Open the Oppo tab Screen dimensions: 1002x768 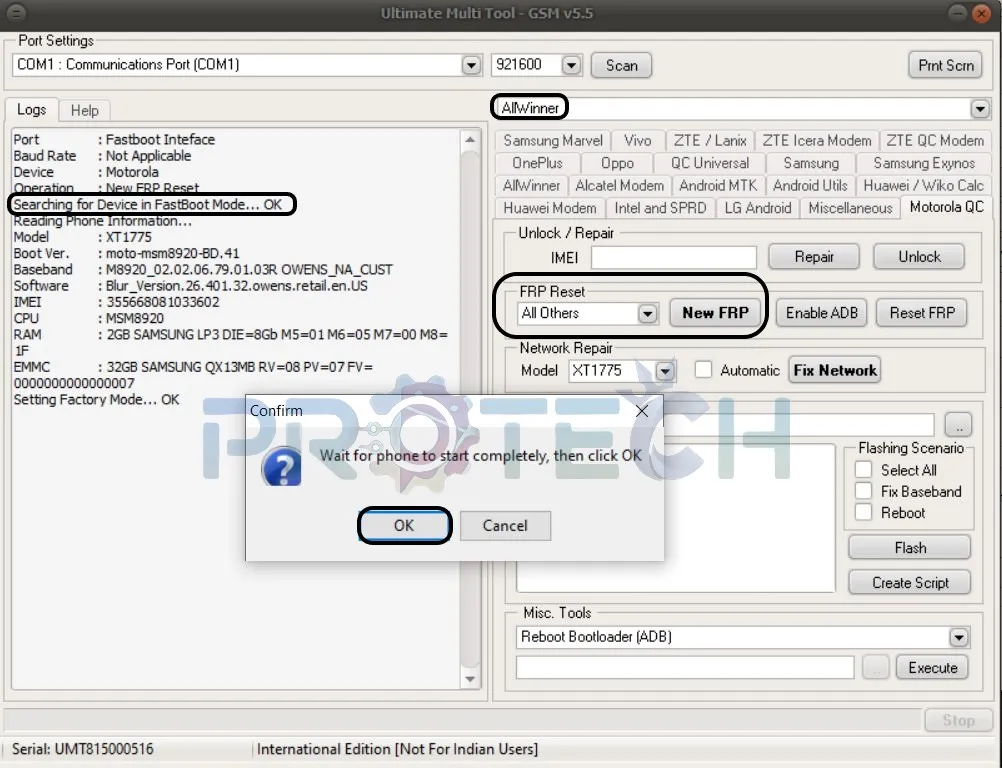[x=617, y=163]
